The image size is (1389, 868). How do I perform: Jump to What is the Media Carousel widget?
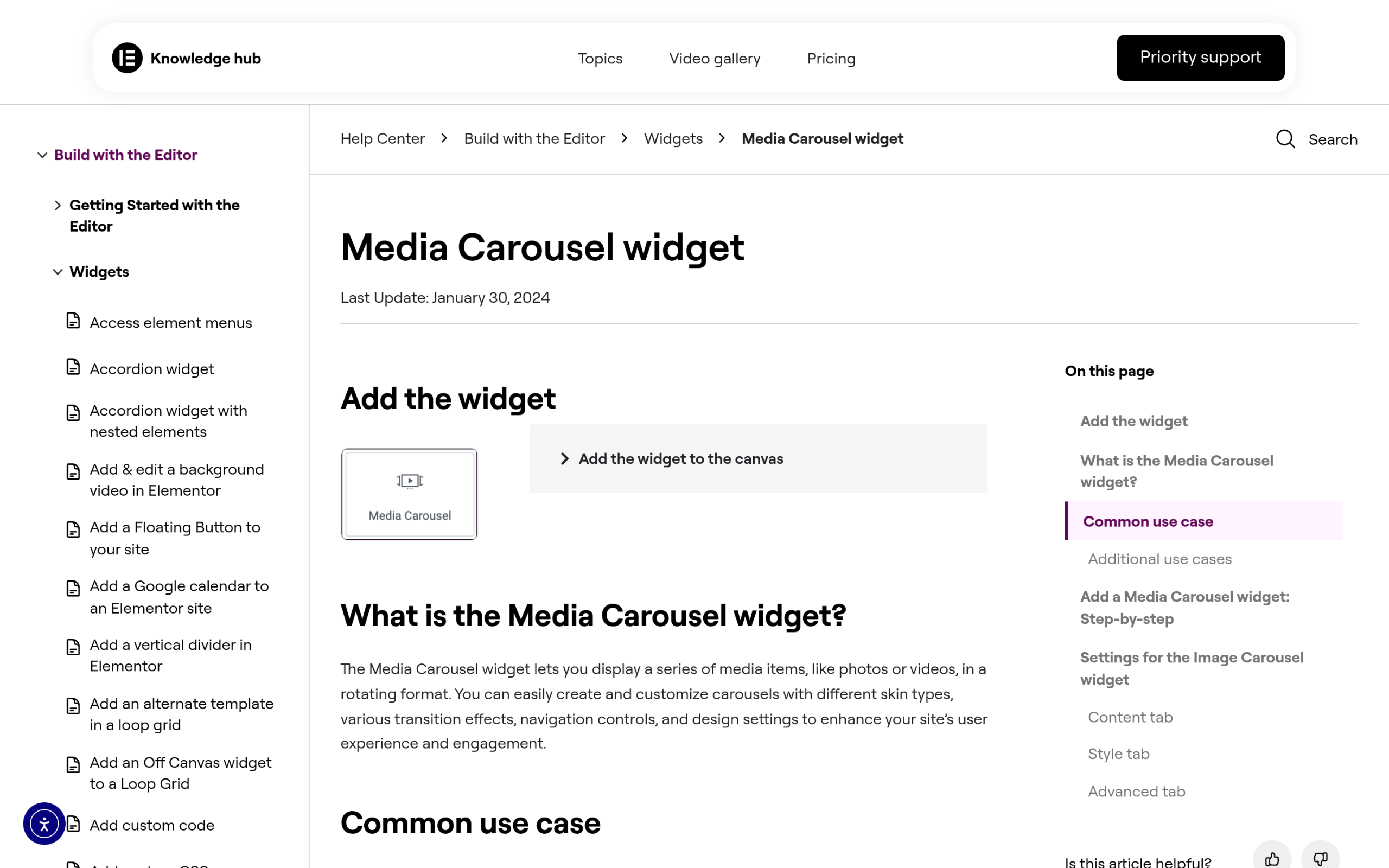(x=1177, y=471)
